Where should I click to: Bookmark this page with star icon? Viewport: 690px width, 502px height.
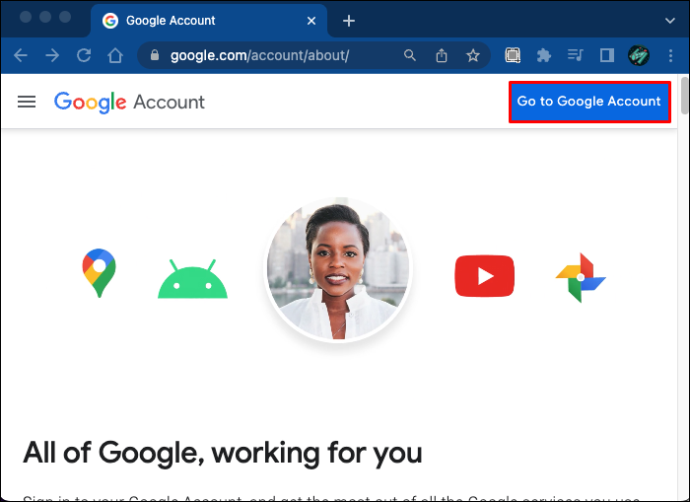[x=473, y=55]
